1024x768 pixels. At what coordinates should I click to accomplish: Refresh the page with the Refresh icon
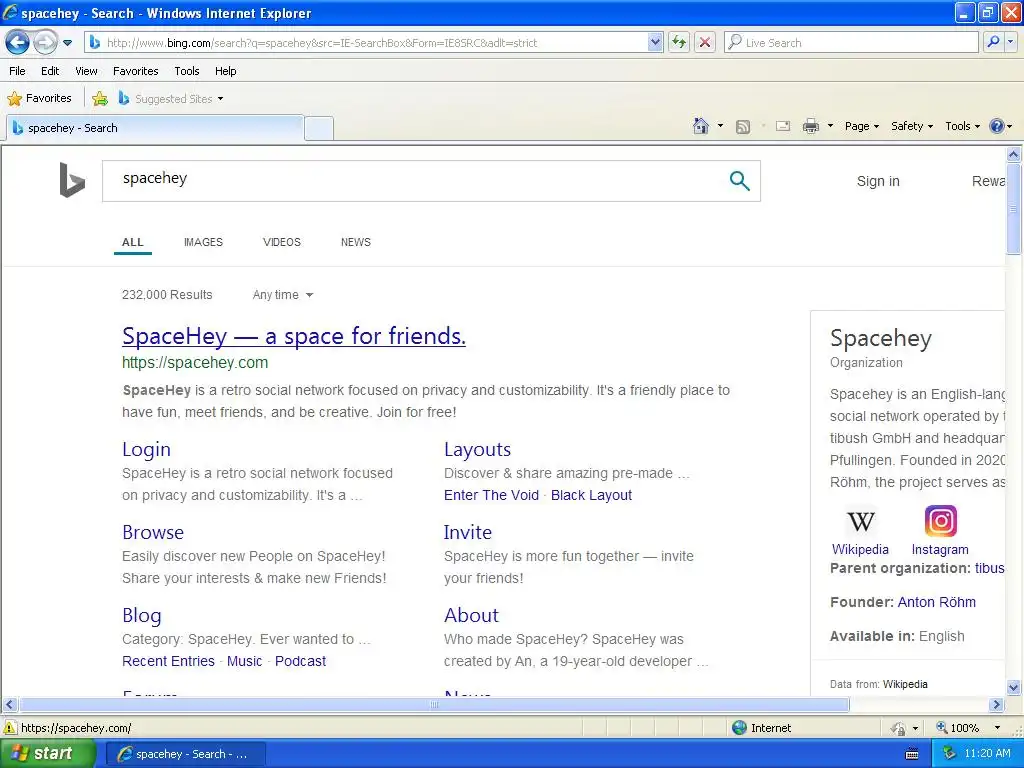pos(679,43)
